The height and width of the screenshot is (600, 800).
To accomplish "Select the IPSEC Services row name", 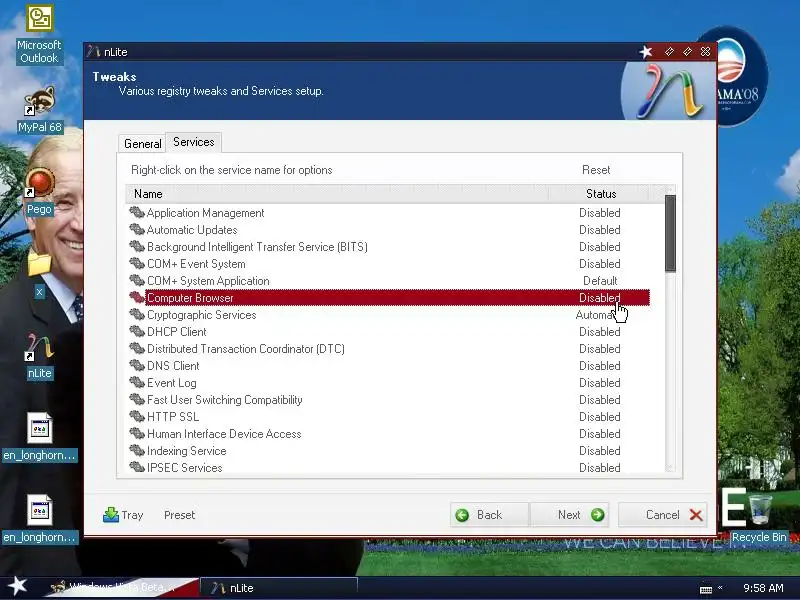I will pos(185,467).
